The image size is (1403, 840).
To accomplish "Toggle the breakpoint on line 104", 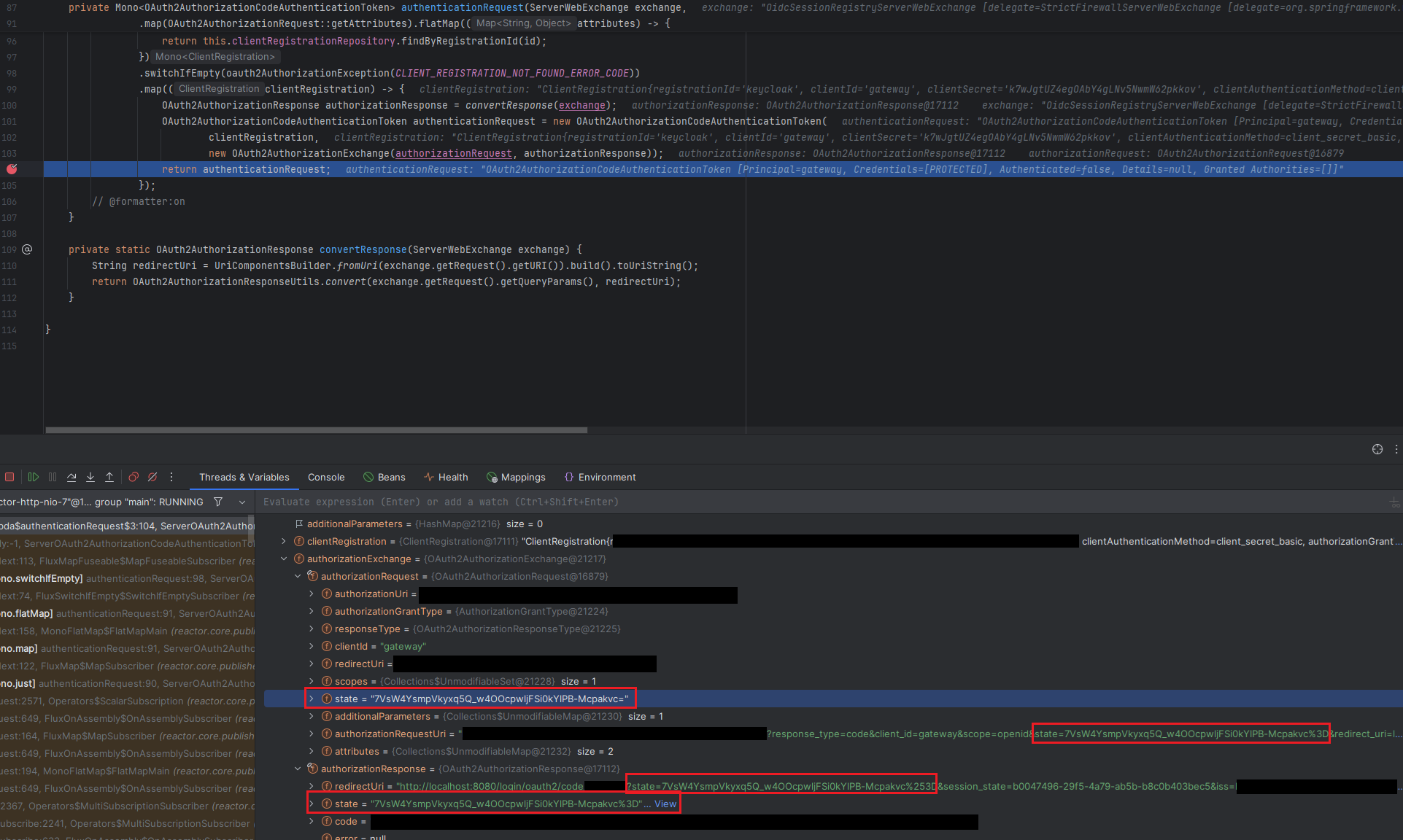I will coord(12,168).
